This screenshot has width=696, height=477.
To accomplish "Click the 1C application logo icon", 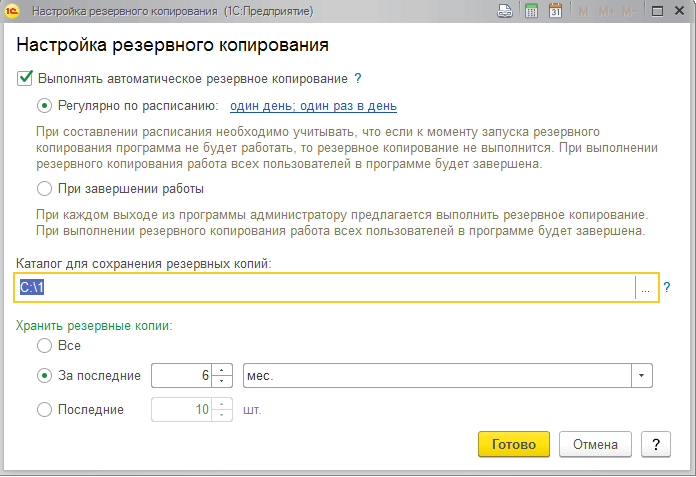I will click(12, 11).
